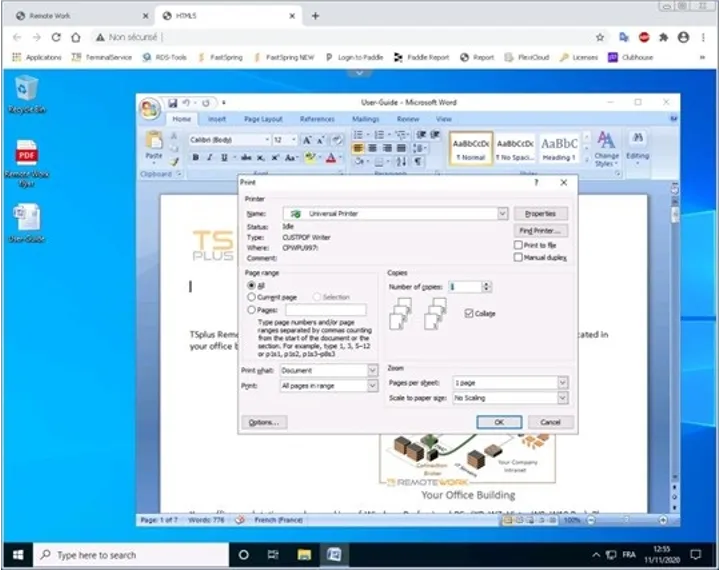Select the Remote Work flyer PDF desktop icon
Viewport: 720px width, 570px height.
pyautogui.click(x=27, y=164)
